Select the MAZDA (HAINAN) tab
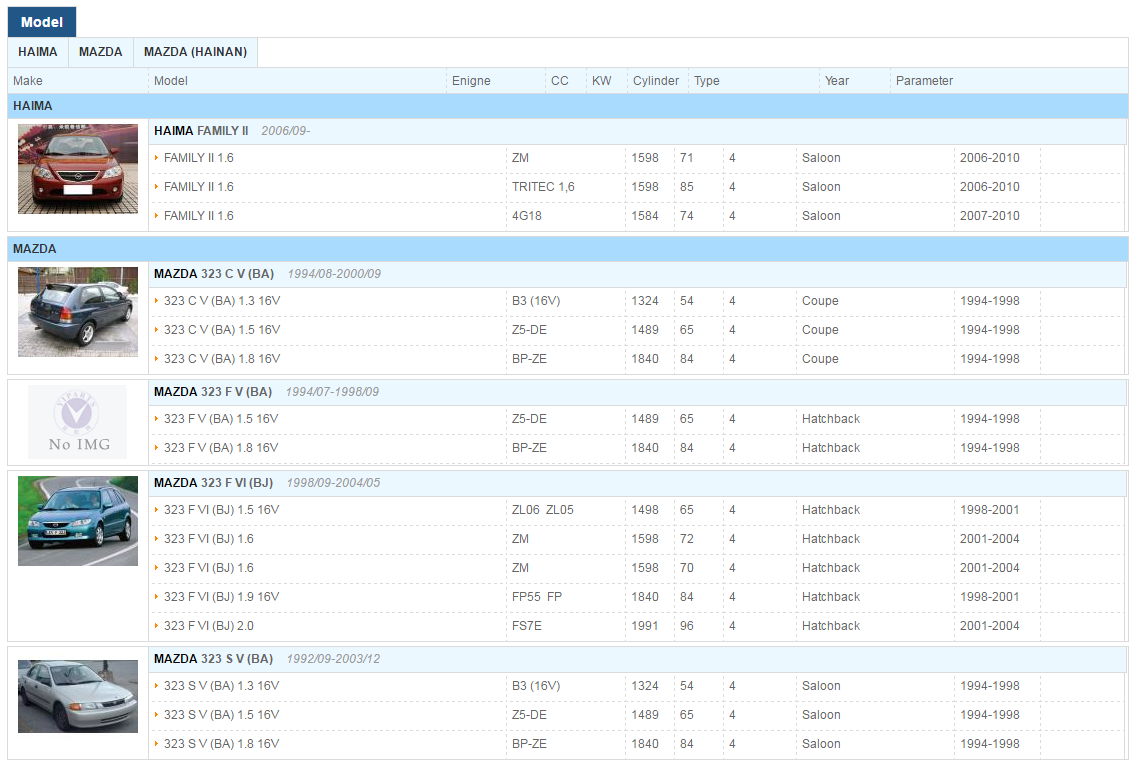1136x764 pixels. 196,52
